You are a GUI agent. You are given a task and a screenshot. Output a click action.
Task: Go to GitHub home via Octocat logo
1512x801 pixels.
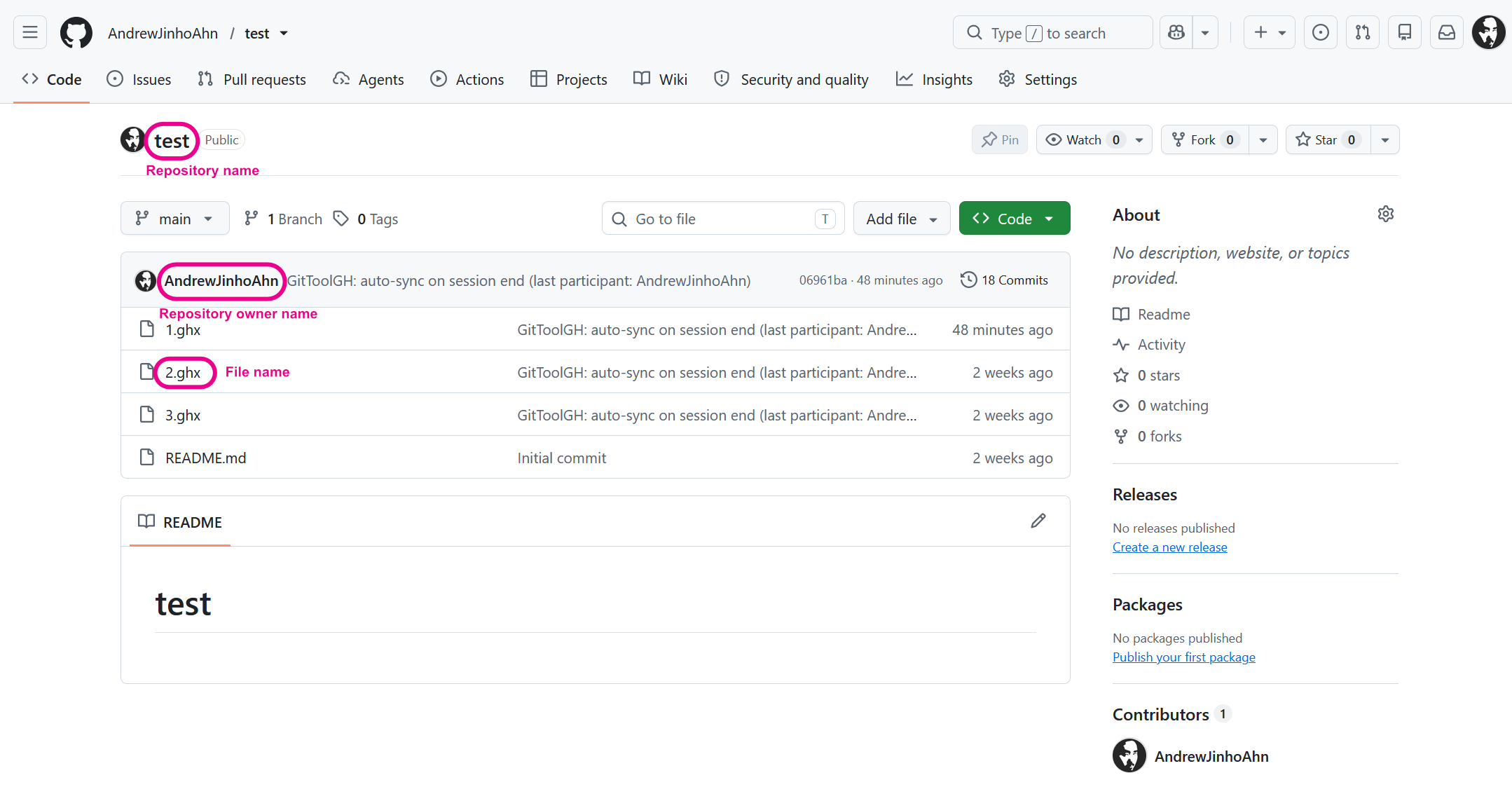tap(76, 33)
